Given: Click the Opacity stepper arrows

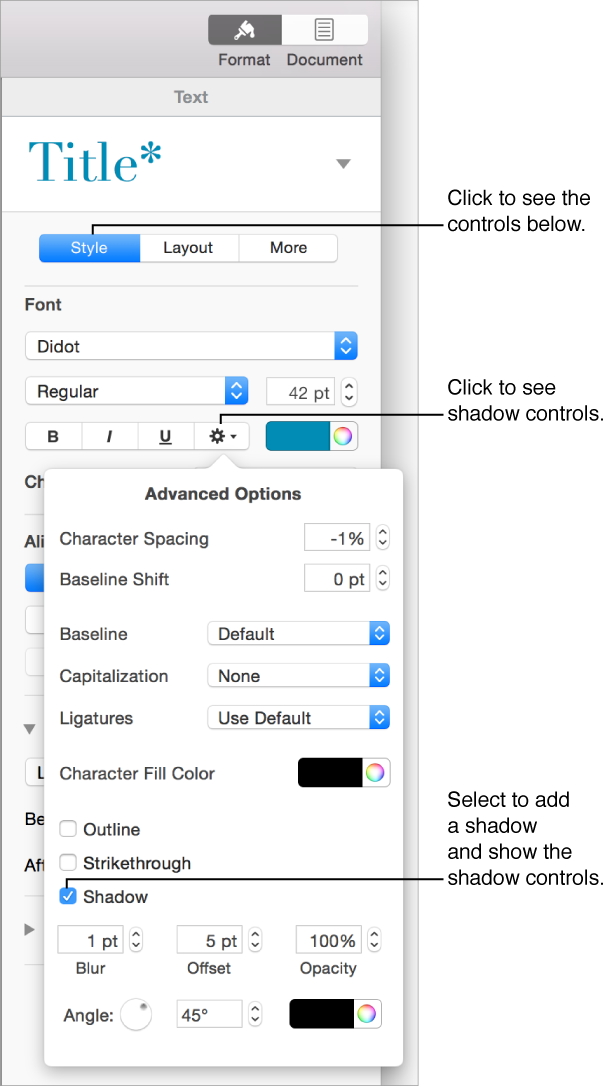Looking at the screenshot, I should [x=375, y=941].
